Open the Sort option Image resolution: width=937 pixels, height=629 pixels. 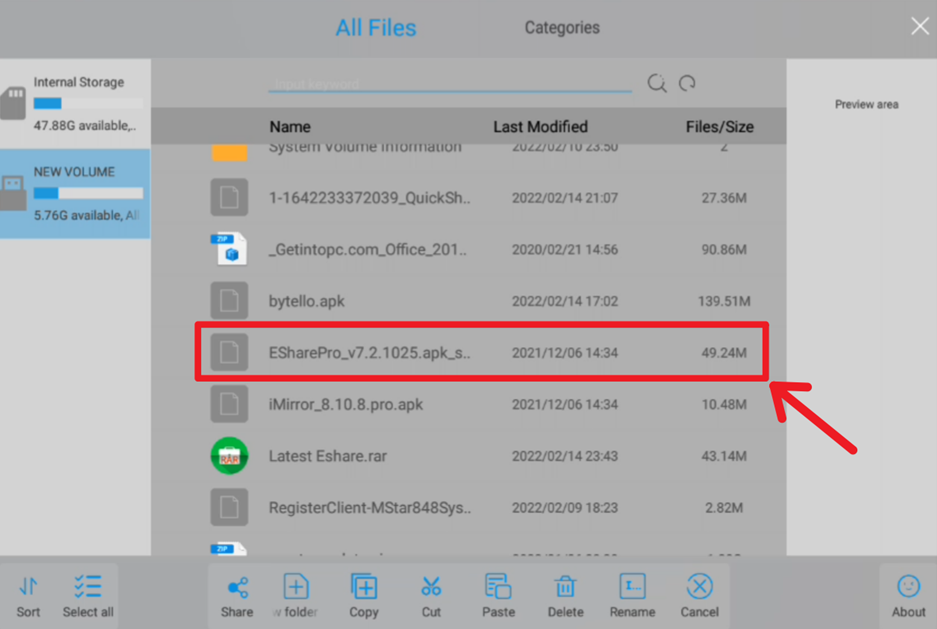[28, 596]
